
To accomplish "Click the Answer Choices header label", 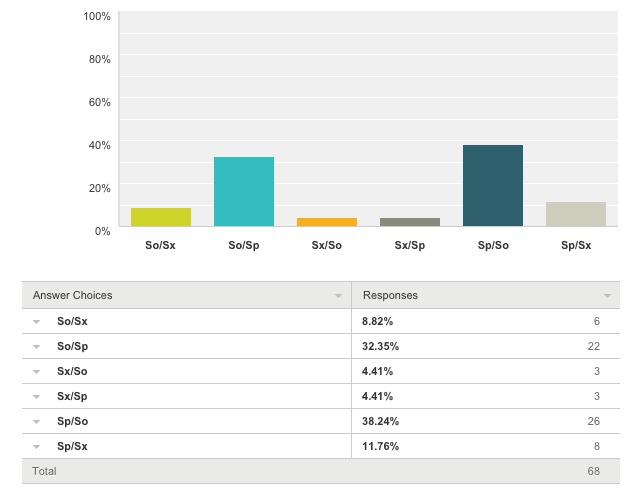I will coord(73,296).
